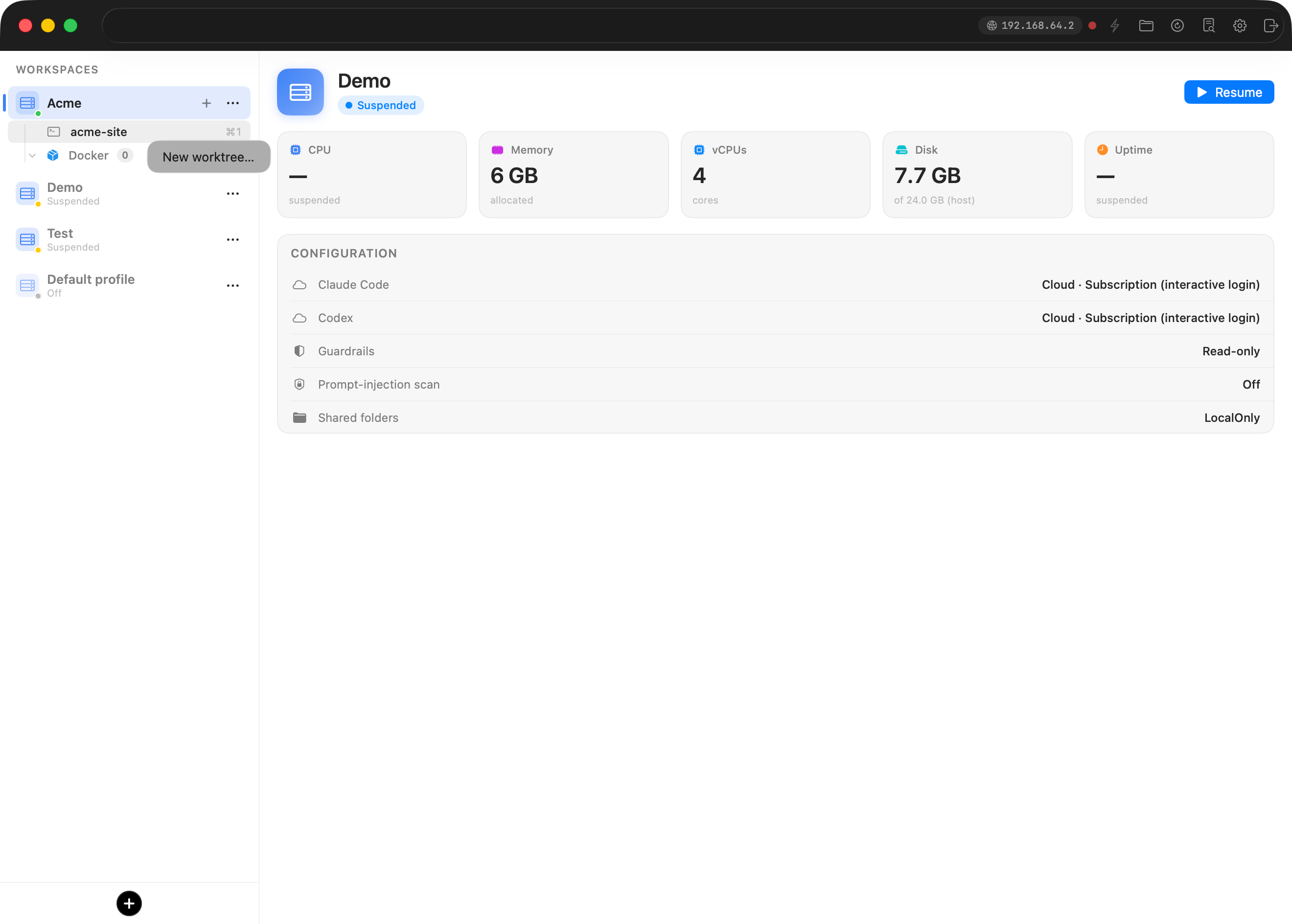
Task: Collapse the Docker tree chevron
Action: pos(32,155)
